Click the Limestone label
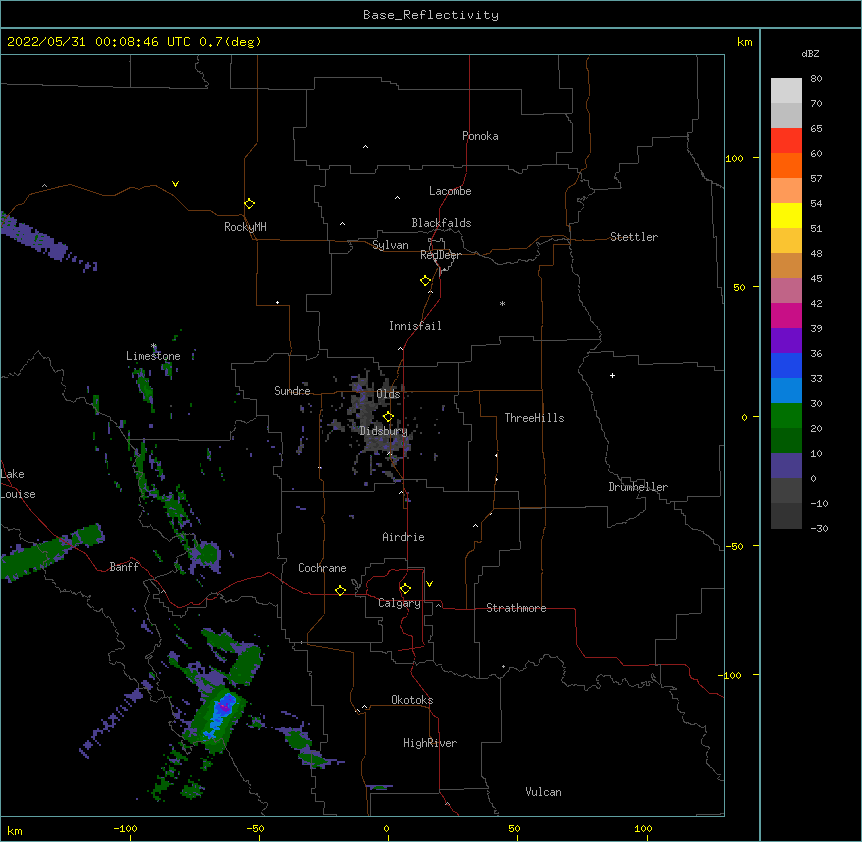862x842 pixels. tap(153, 356)
